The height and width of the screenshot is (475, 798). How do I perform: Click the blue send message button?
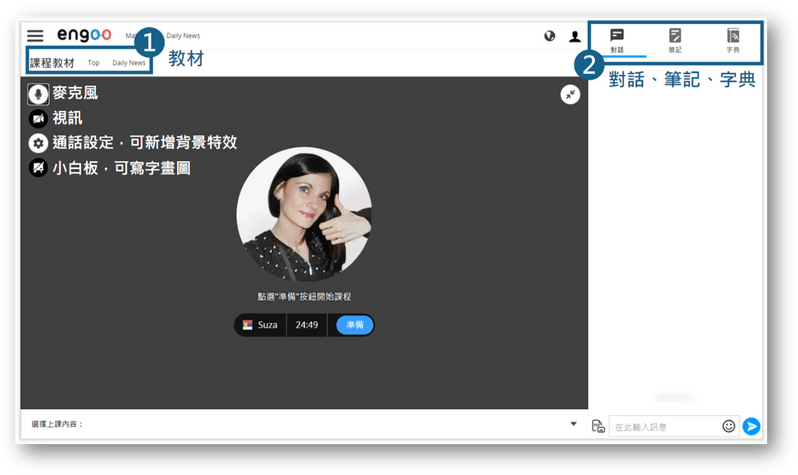(752, 426)
